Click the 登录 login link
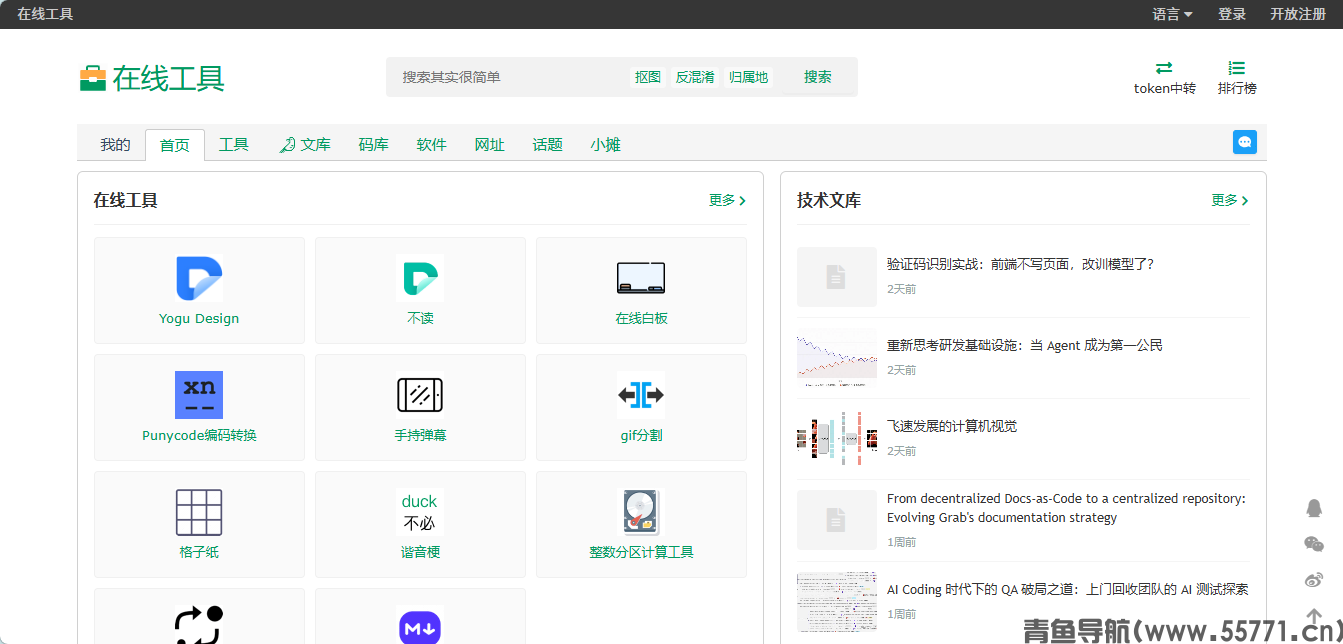The image size is (1343, 644). pyautogui.click(x=1232, y=14)
